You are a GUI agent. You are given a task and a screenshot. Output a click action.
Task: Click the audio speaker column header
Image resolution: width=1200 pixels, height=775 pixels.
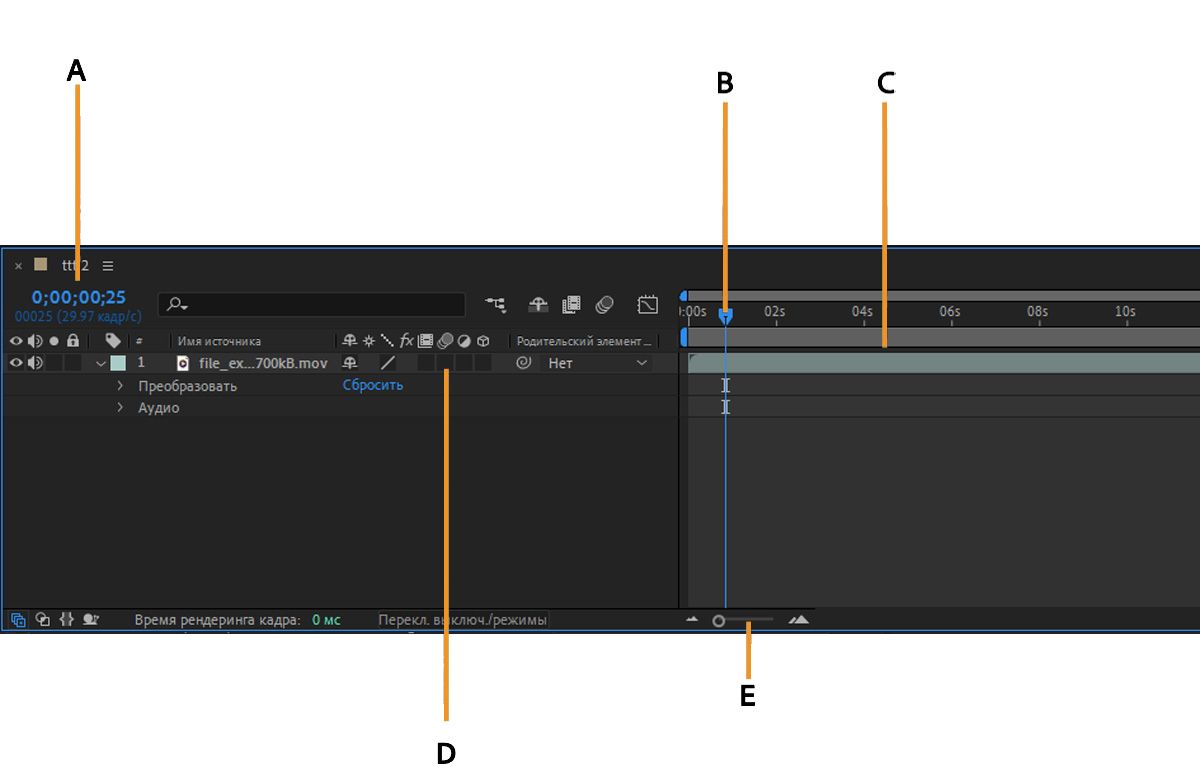coord(36,341)
